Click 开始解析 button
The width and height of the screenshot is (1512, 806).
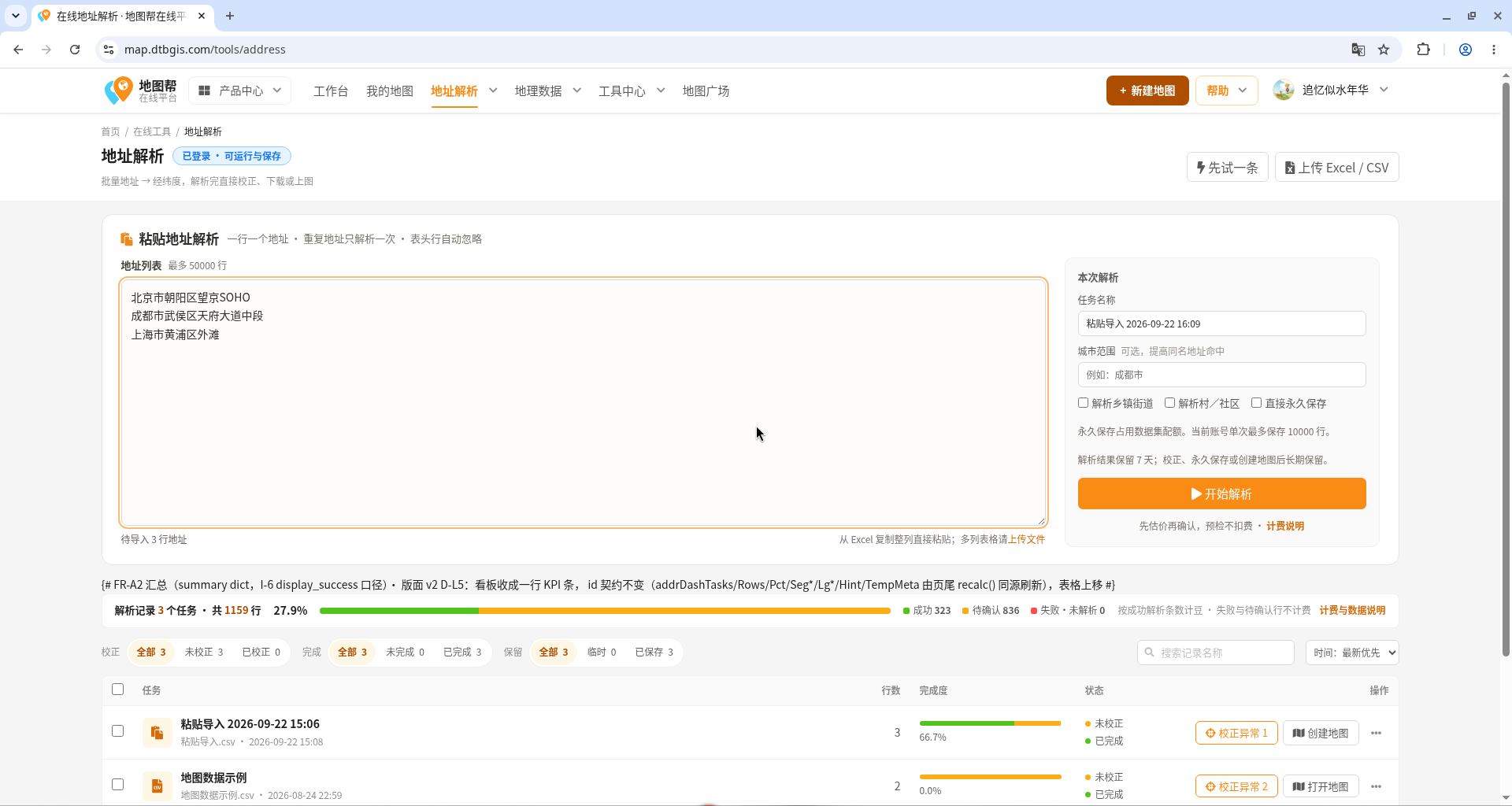tap(1221, 494)
